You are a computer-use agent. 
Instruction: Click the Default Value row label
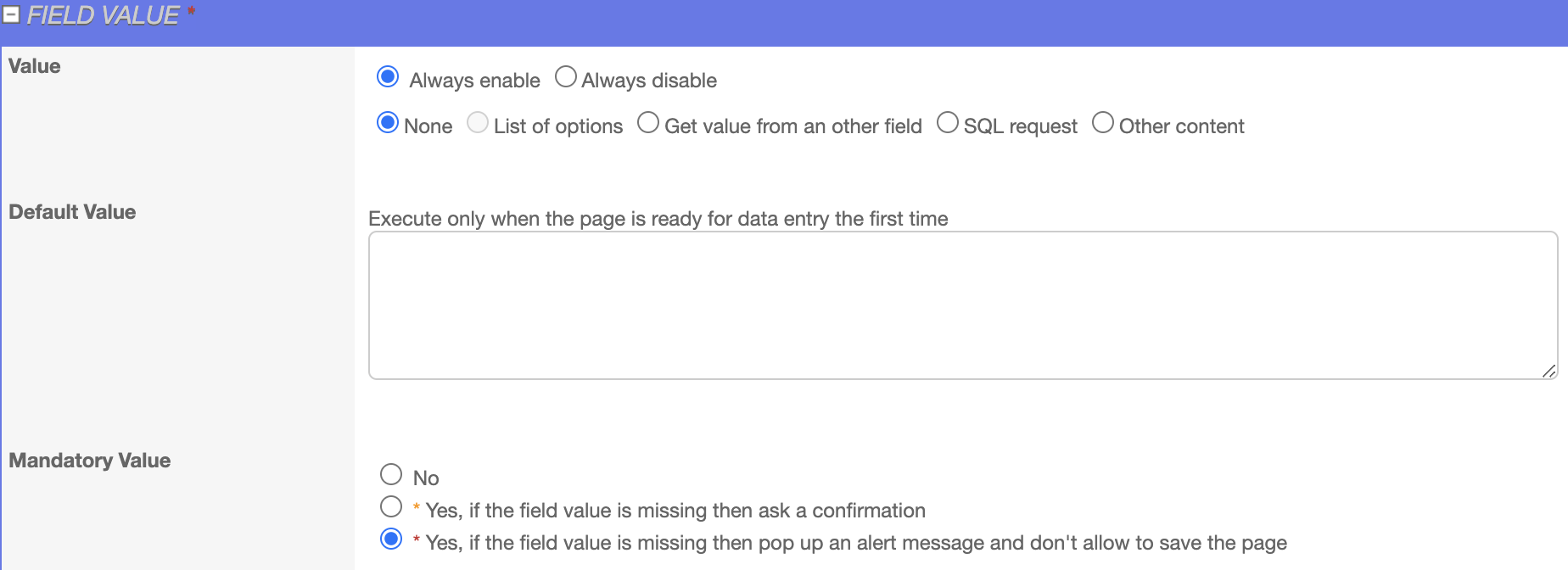72,212
